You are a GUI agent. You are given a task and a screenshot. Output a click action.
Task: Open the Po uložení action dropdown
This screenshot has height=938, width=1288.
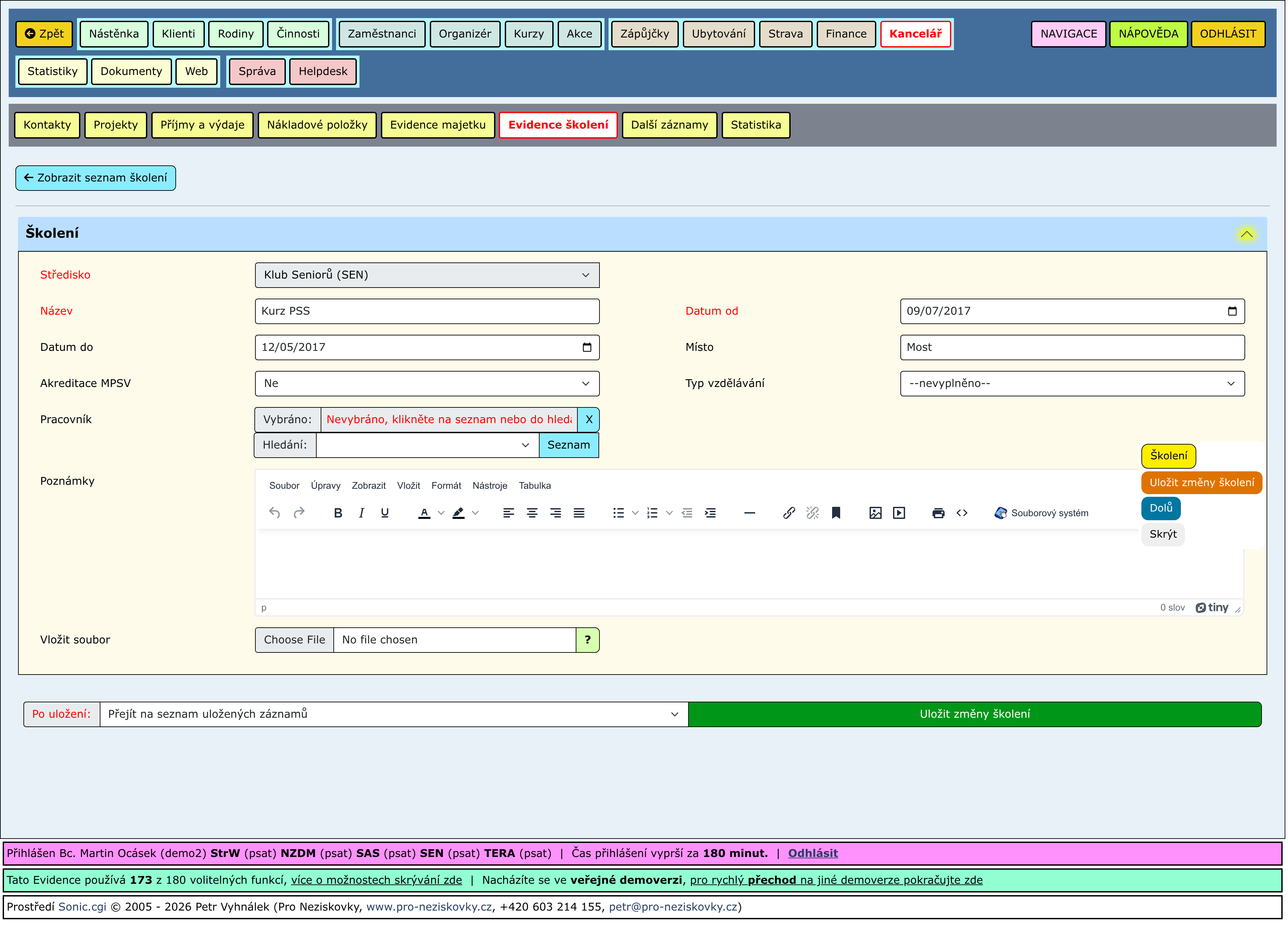click(394, 715)
